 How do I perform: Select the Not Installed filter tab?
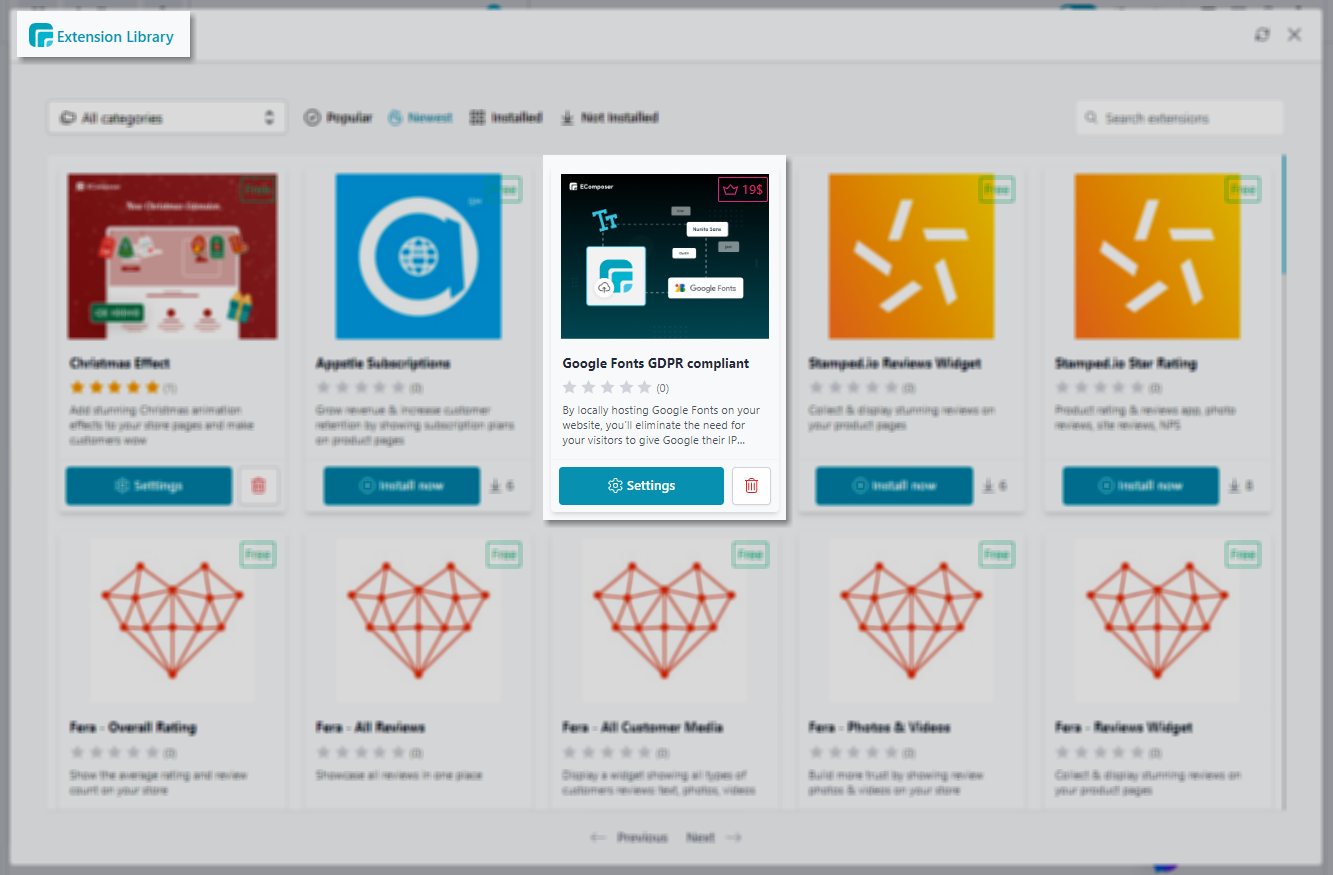[609, 117]
